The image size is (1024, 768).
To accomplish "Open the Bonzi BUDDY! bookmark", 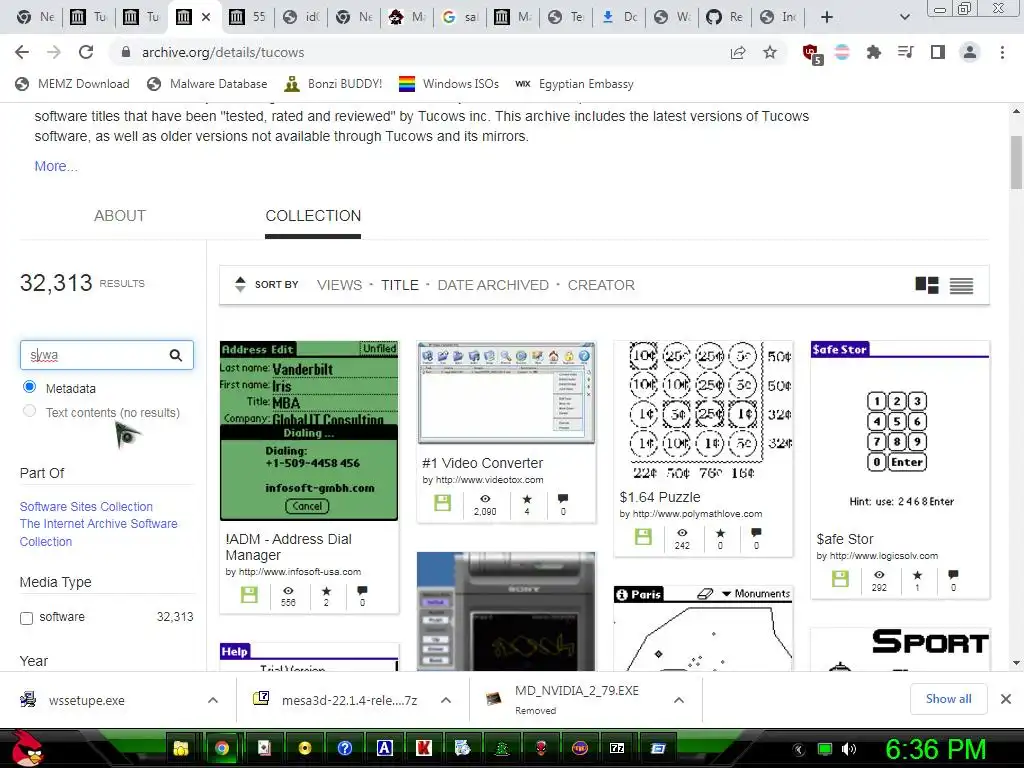I will click(334, 84).
